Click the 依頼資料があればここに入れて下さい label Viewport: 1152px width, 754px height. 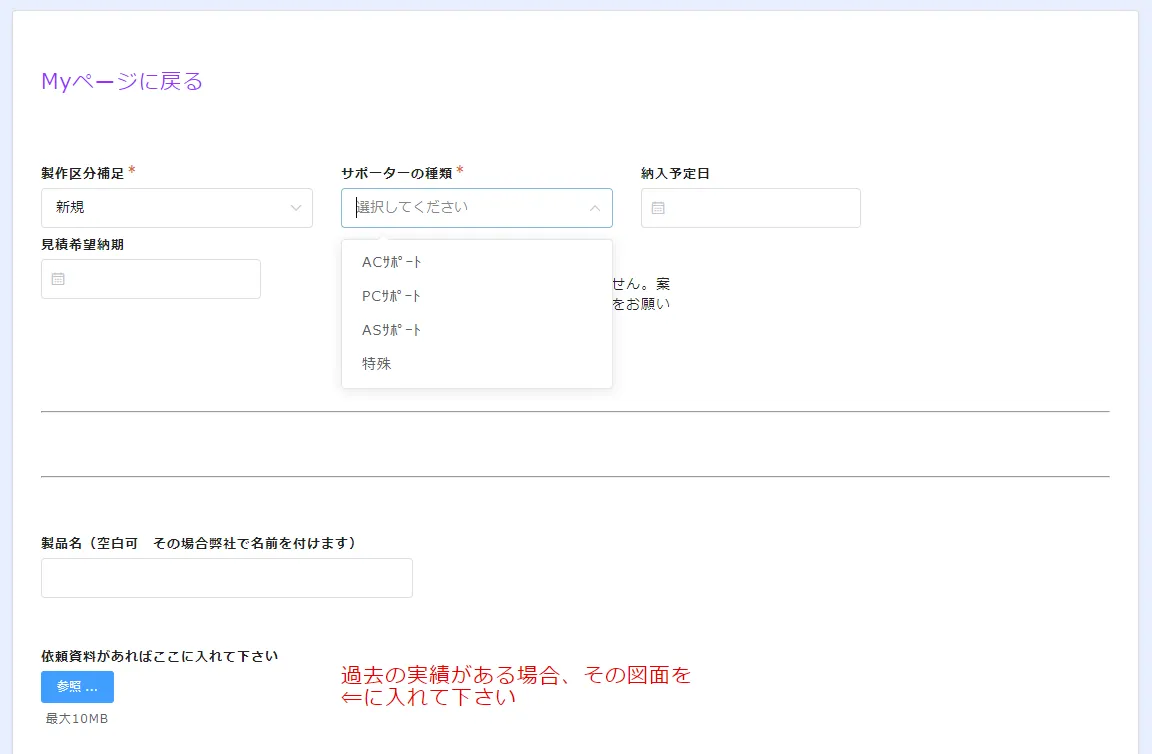[x=159, y=656]
